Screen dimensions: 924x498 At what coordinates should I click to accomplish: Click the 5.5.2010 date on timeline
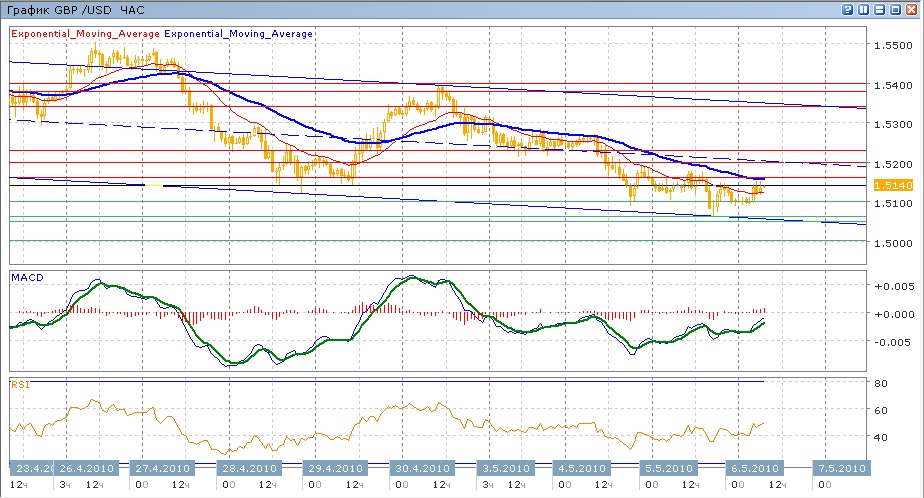tap(666, 468)
